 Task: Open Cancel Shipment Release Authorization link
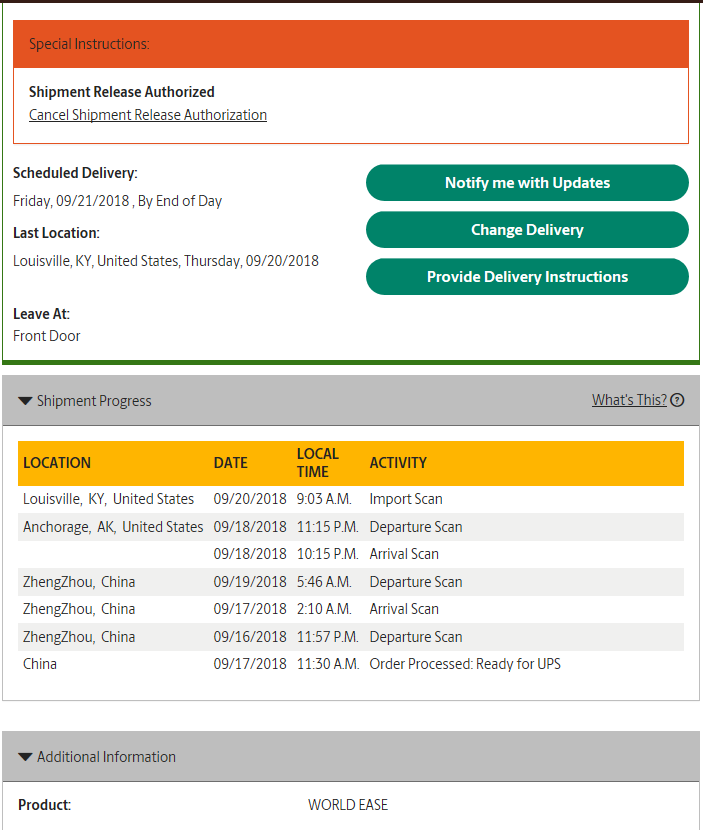pos(148,115)
